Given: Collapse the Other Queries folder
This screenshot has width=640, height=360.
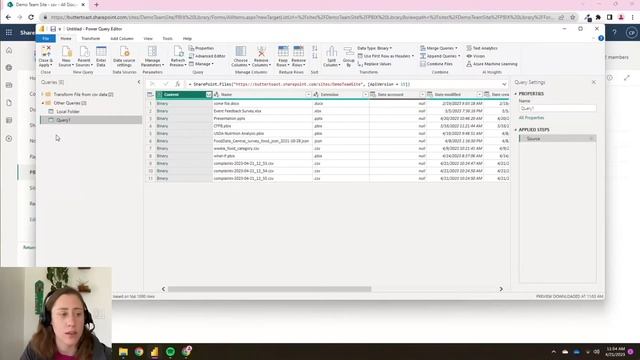Looking at the screenshot, I should 42,103.
